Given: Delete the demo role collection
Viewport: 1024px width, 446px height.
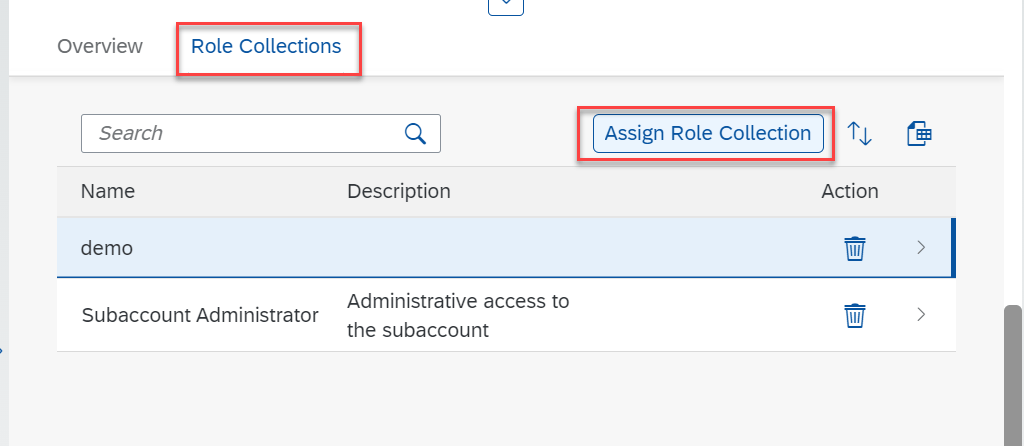Looking at the screenshot, I should (854, 248).
